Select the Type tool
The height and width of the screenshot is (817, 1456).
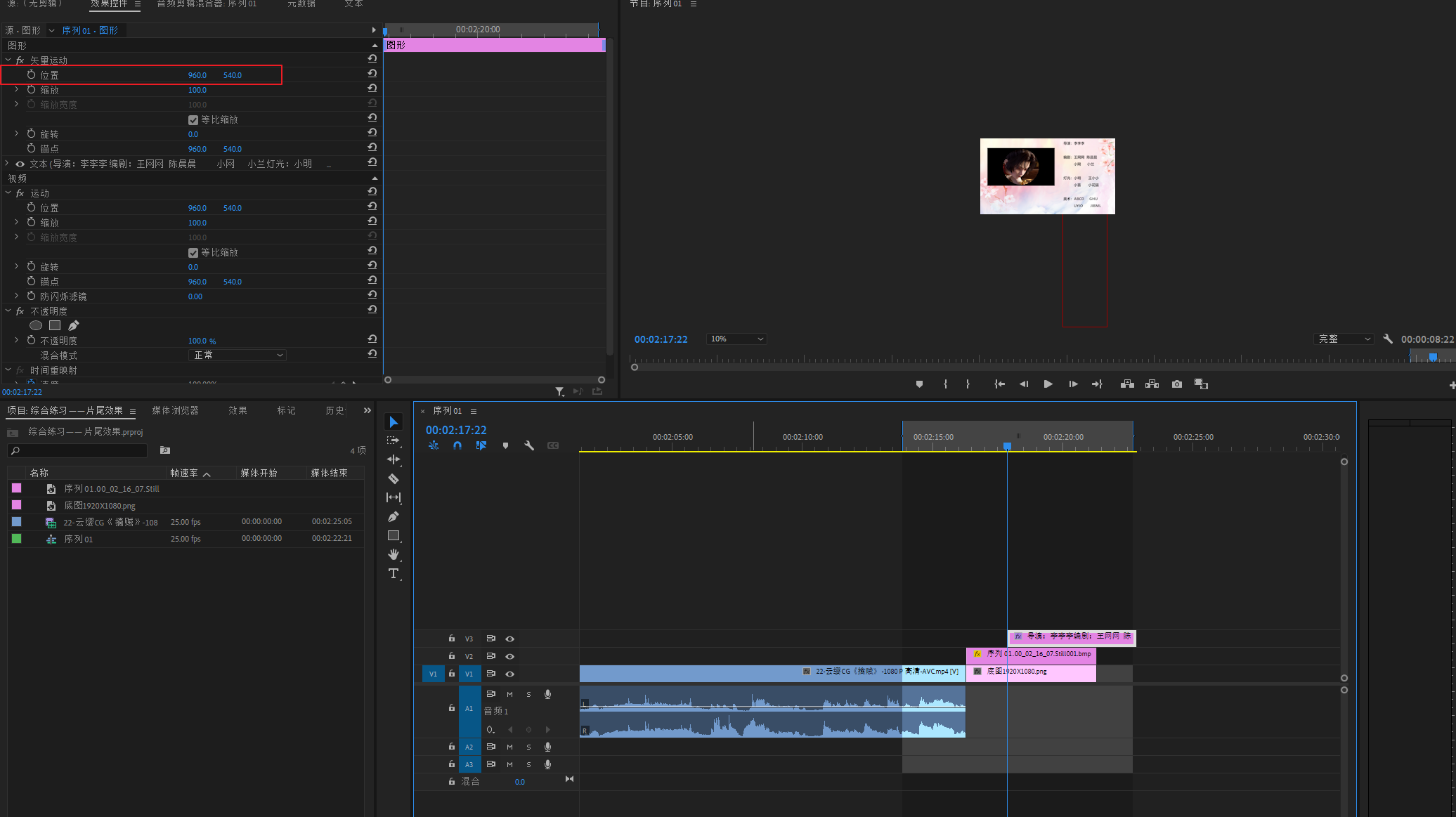[x=394, y=573]
